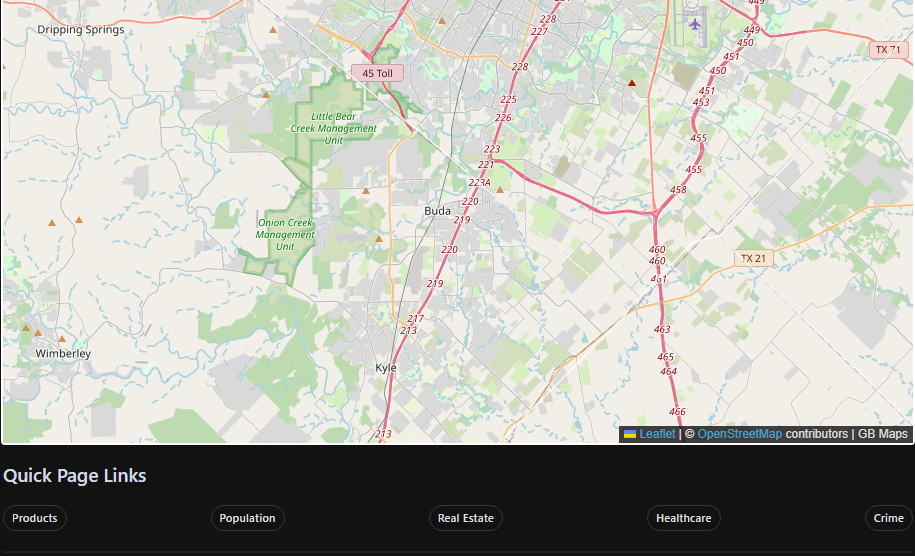Click the 45 Toll road shield

point(378,74)
